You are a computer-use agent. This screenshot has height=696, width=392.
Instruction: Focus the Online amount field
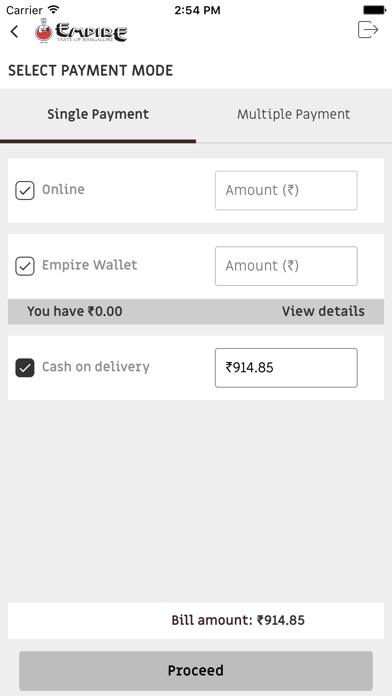click(286, 190)
